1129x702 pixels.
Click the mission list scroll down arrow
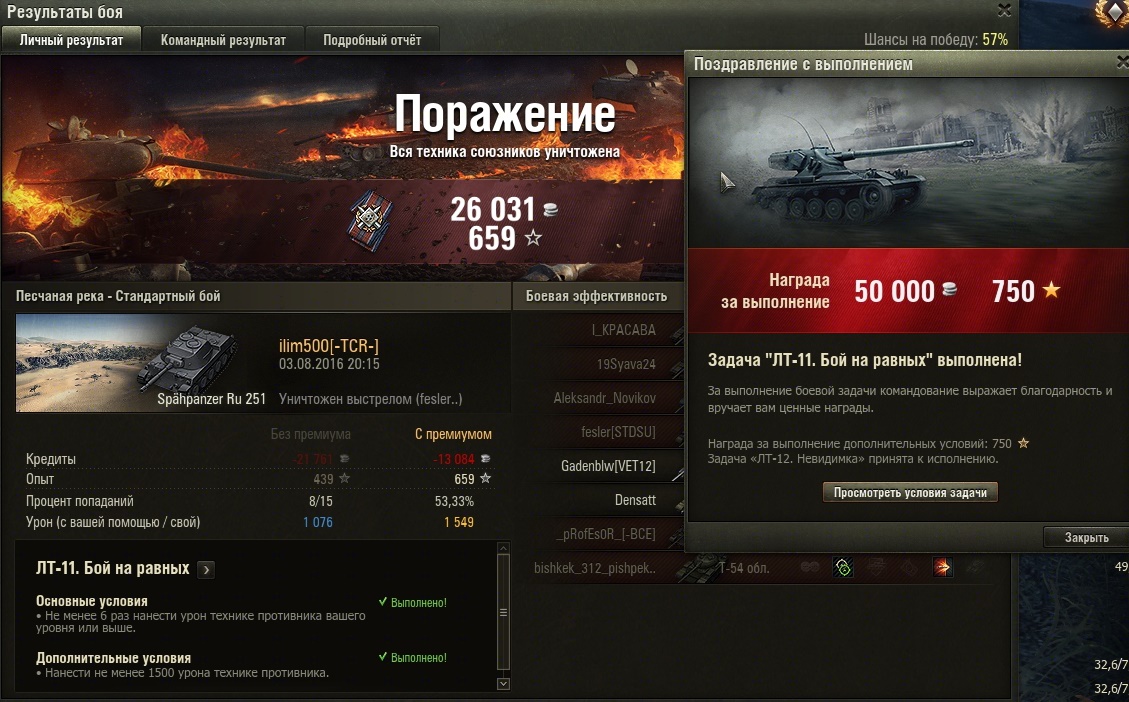click(x=503, y=683)
